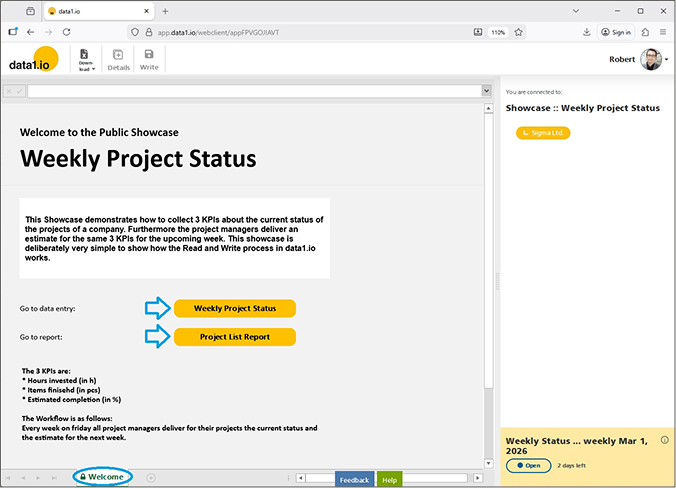Click Sign in in browser toolbar
The image size is (676, 488).
click(615, 32)
